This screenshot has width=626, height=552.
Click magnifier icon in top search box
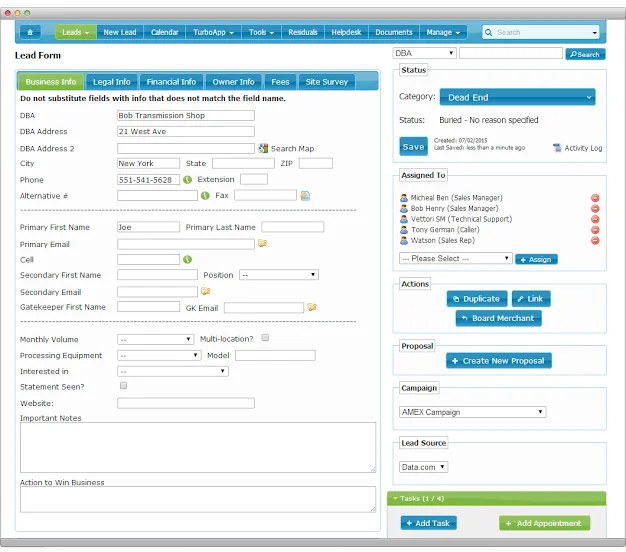click(x=488, y=32)
